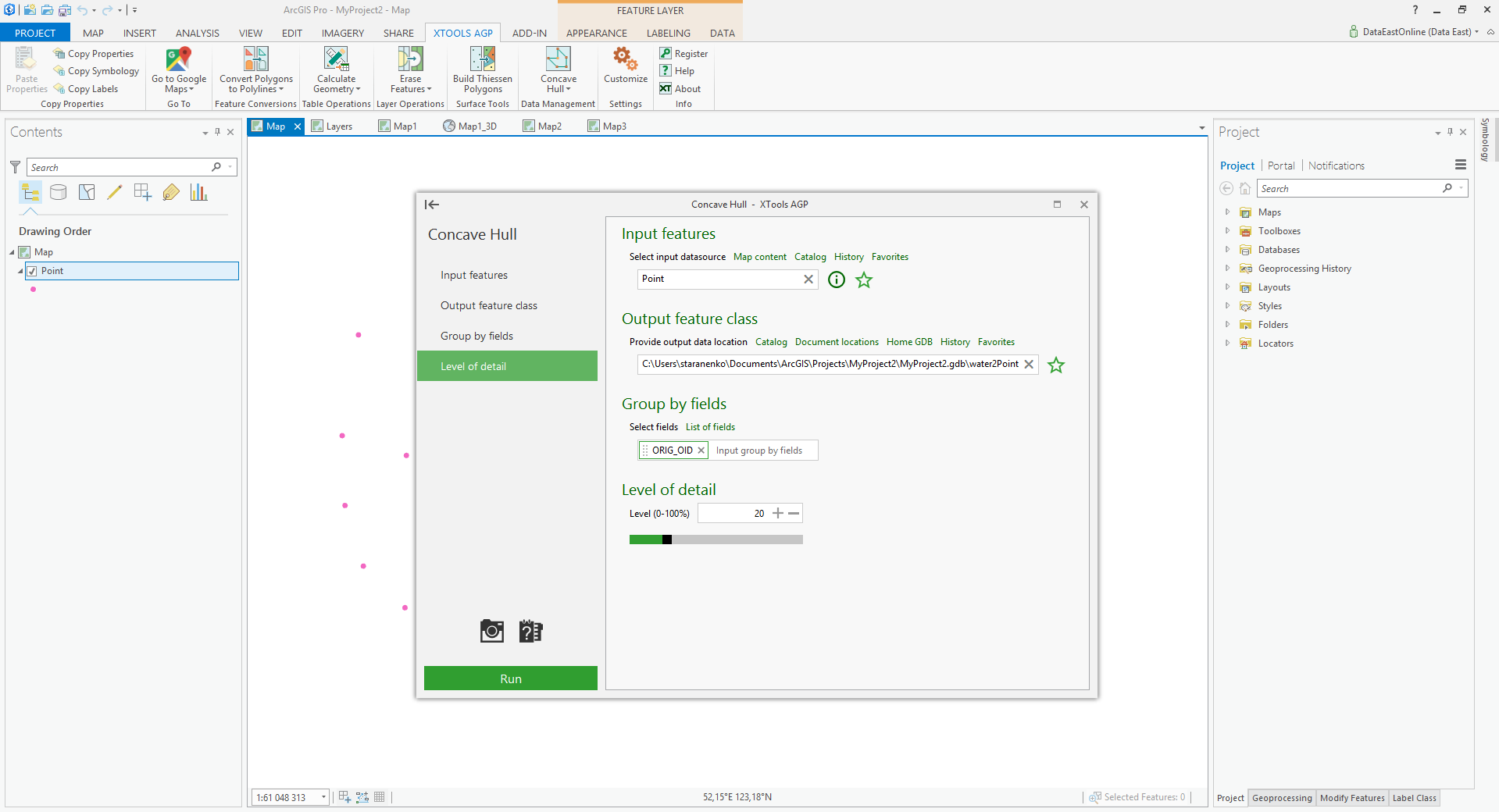Viewport: 1499px width, 812px height.
Task: Expand the Layouts node
Action: click(x=1227, y=287)
